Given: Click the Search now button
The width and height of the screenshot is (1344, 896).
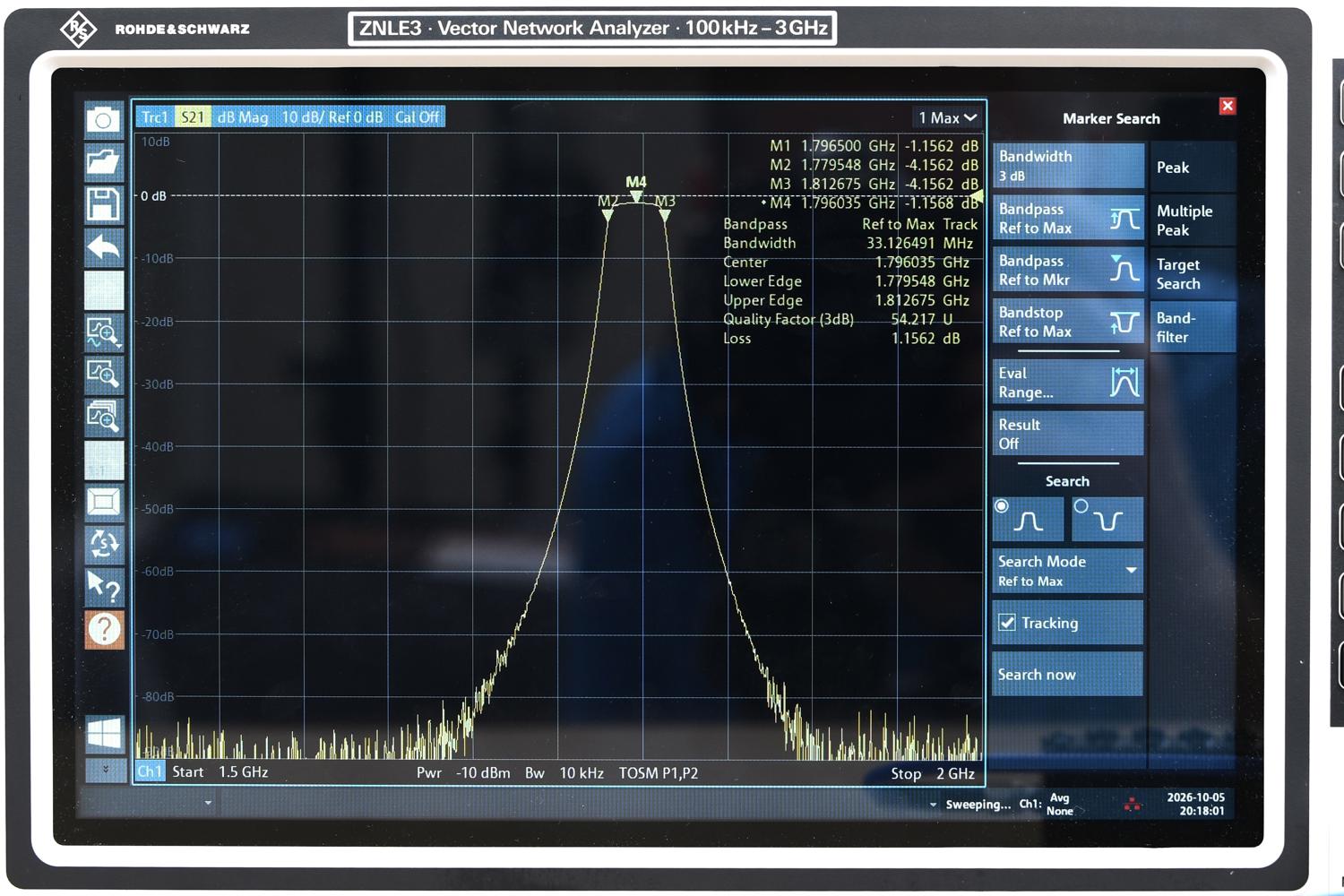Looking at the screenshot, I should coord(1068,674).
